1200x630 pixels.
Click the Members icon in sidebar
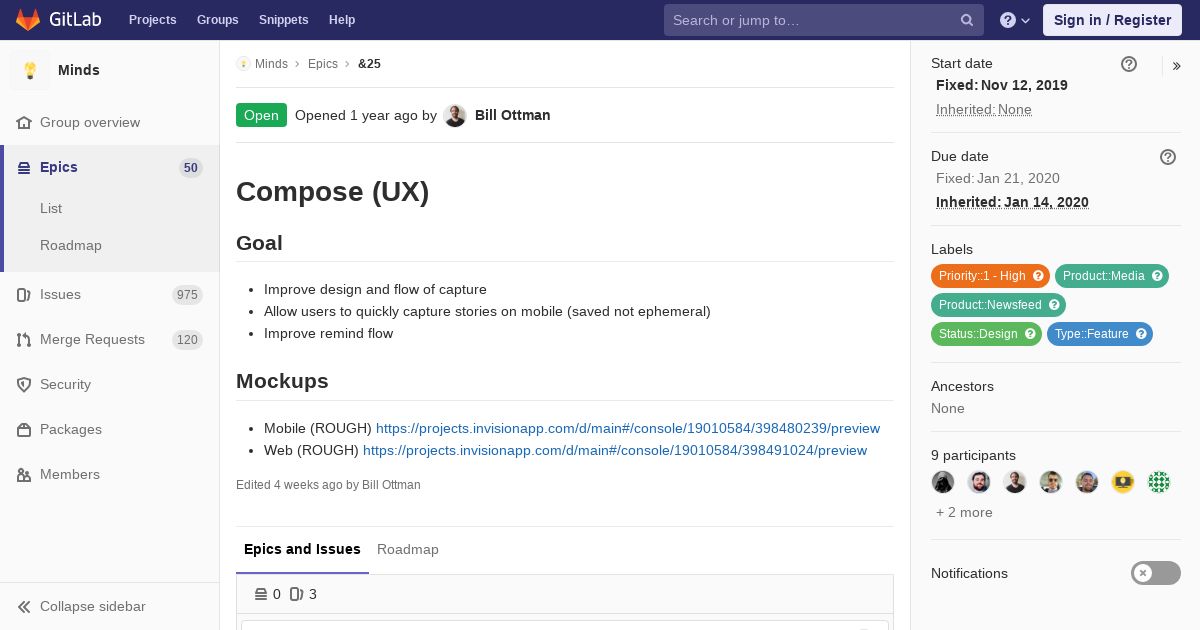[24, 475]
